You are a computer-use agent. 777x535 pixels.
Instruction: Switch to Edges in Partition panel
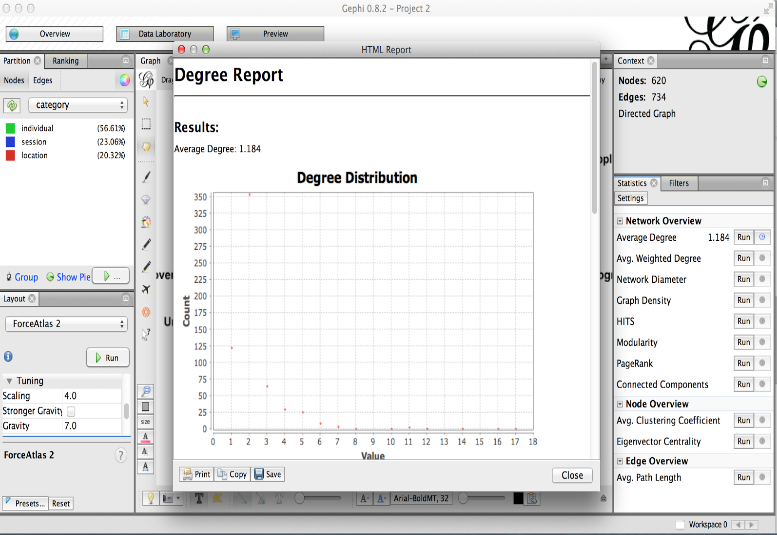(x=43, y=80)
